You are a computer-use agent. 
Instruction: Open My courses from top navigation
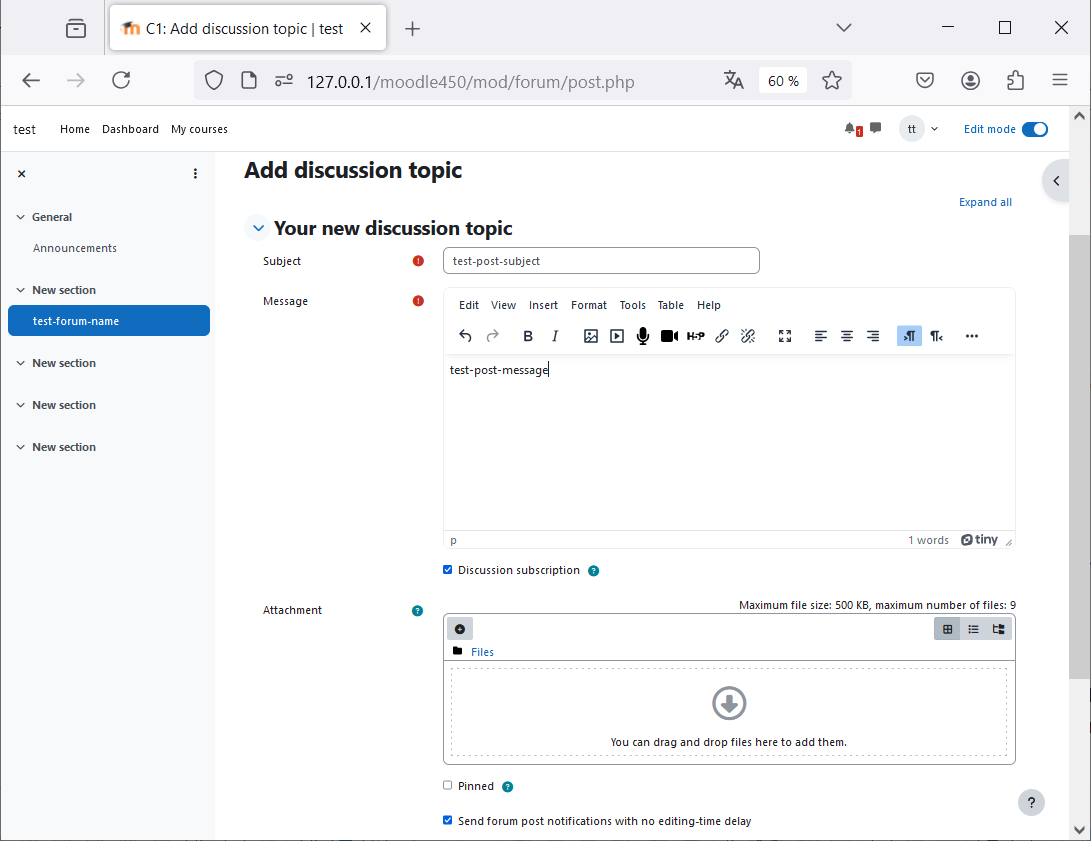199,129
